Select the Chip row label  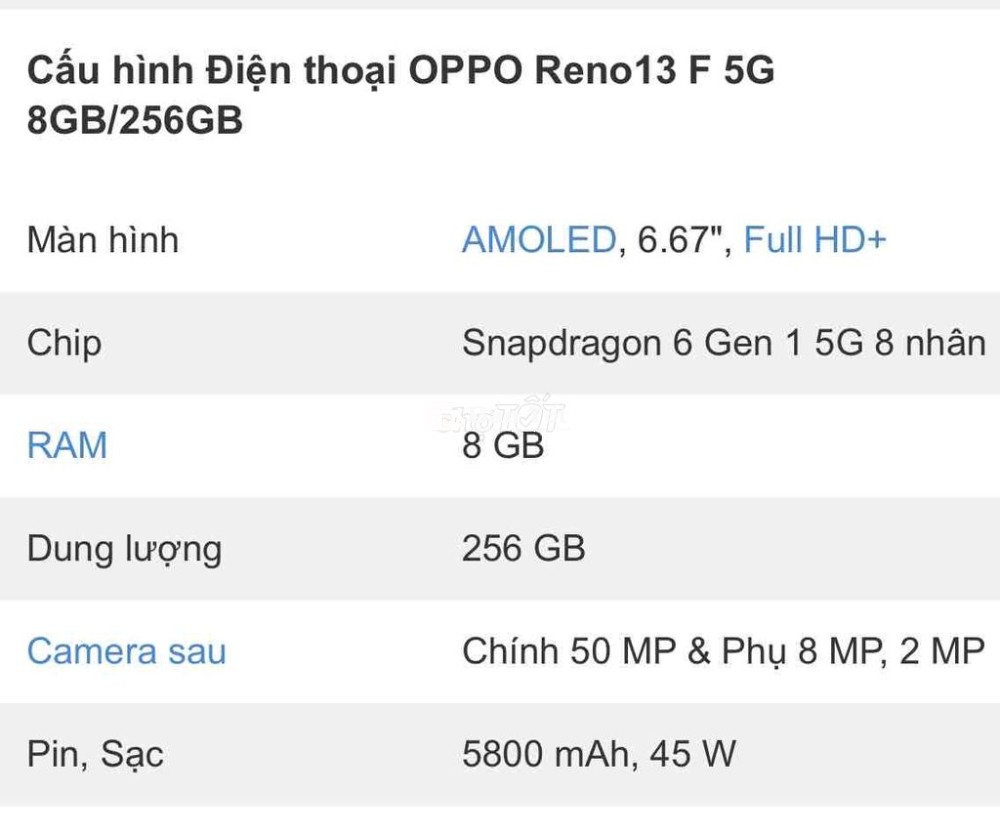[x=64, y=344]
